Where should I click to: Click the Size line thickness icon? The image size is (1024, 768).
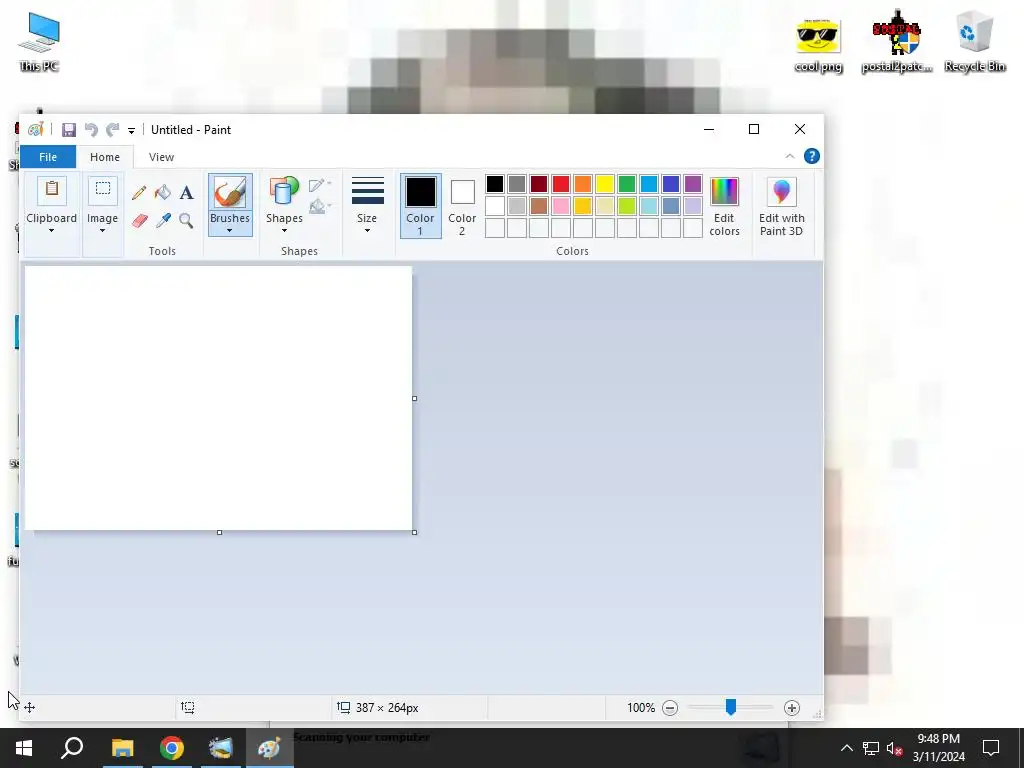pyautogui.click(x=368, y=191)
